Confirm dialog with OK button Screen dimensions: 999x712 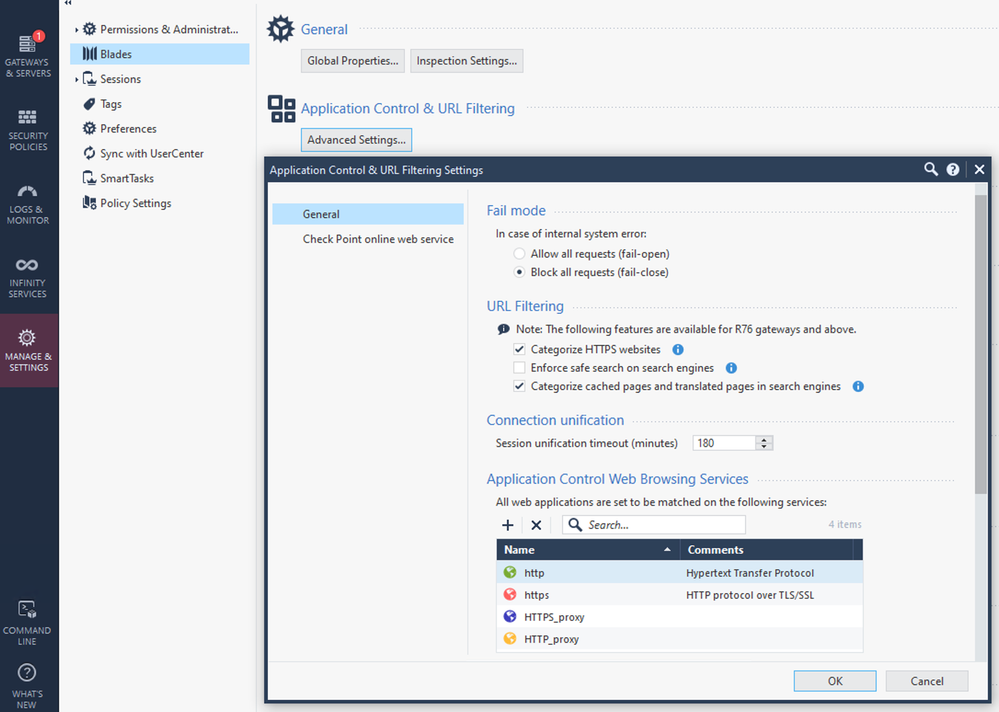835,681
